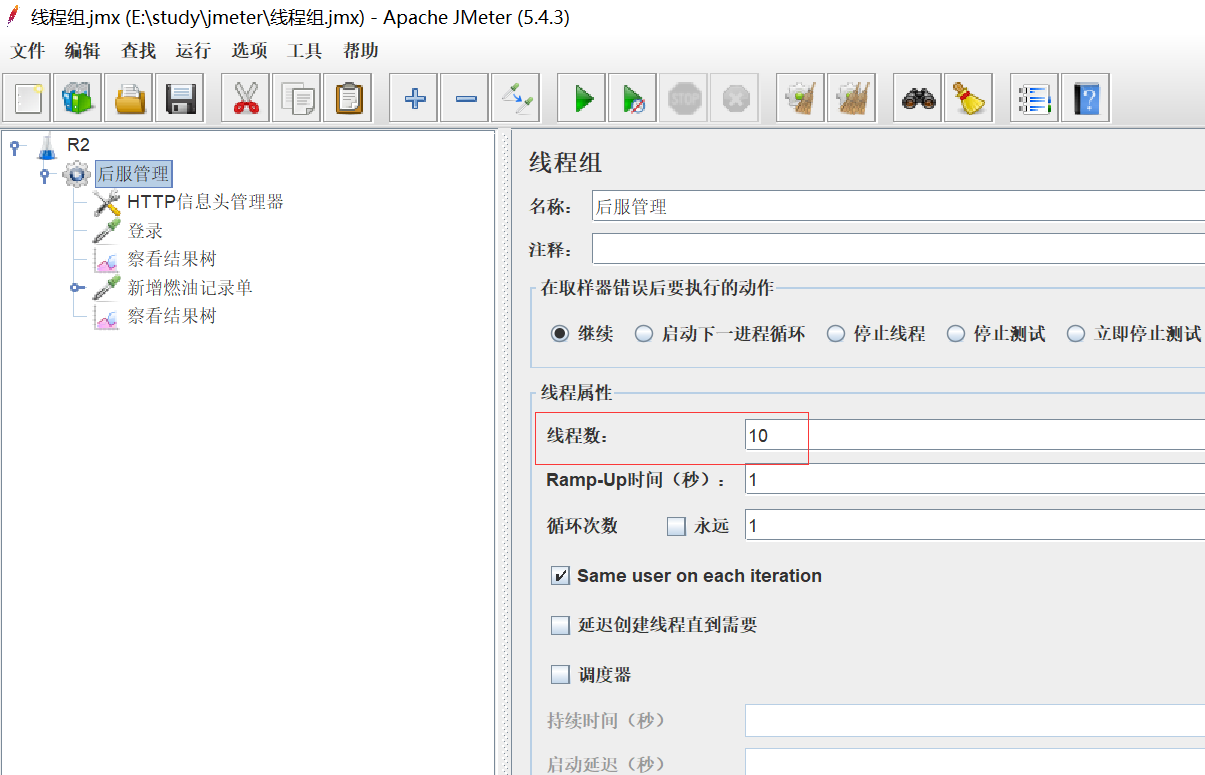Viewport: 1205px width, 775px height.
Task: Open the 帮助 menu
Action: [360, 51]
